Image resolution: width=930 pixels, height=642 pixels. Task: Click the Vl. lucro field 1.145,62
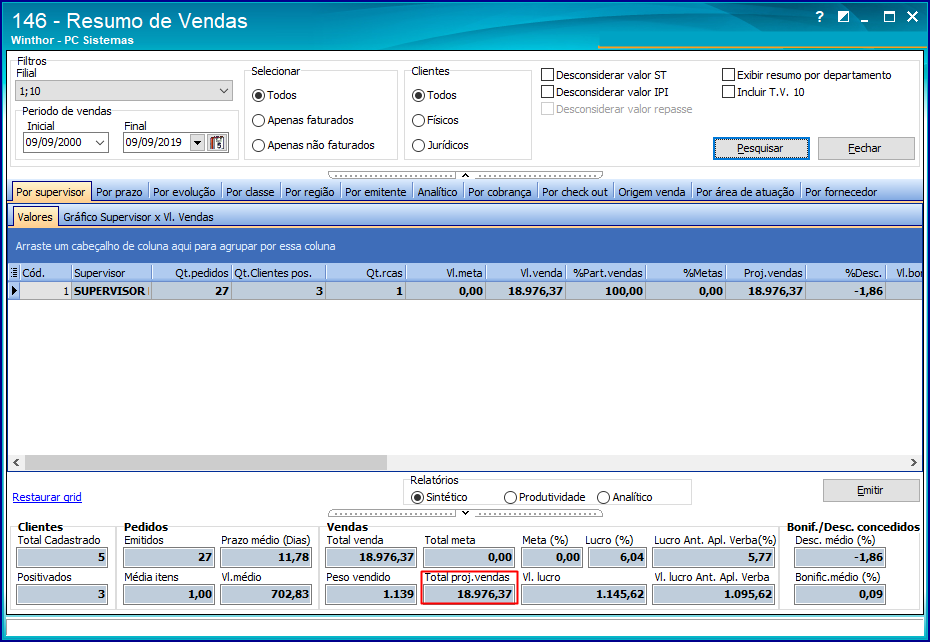coord(584,594)
